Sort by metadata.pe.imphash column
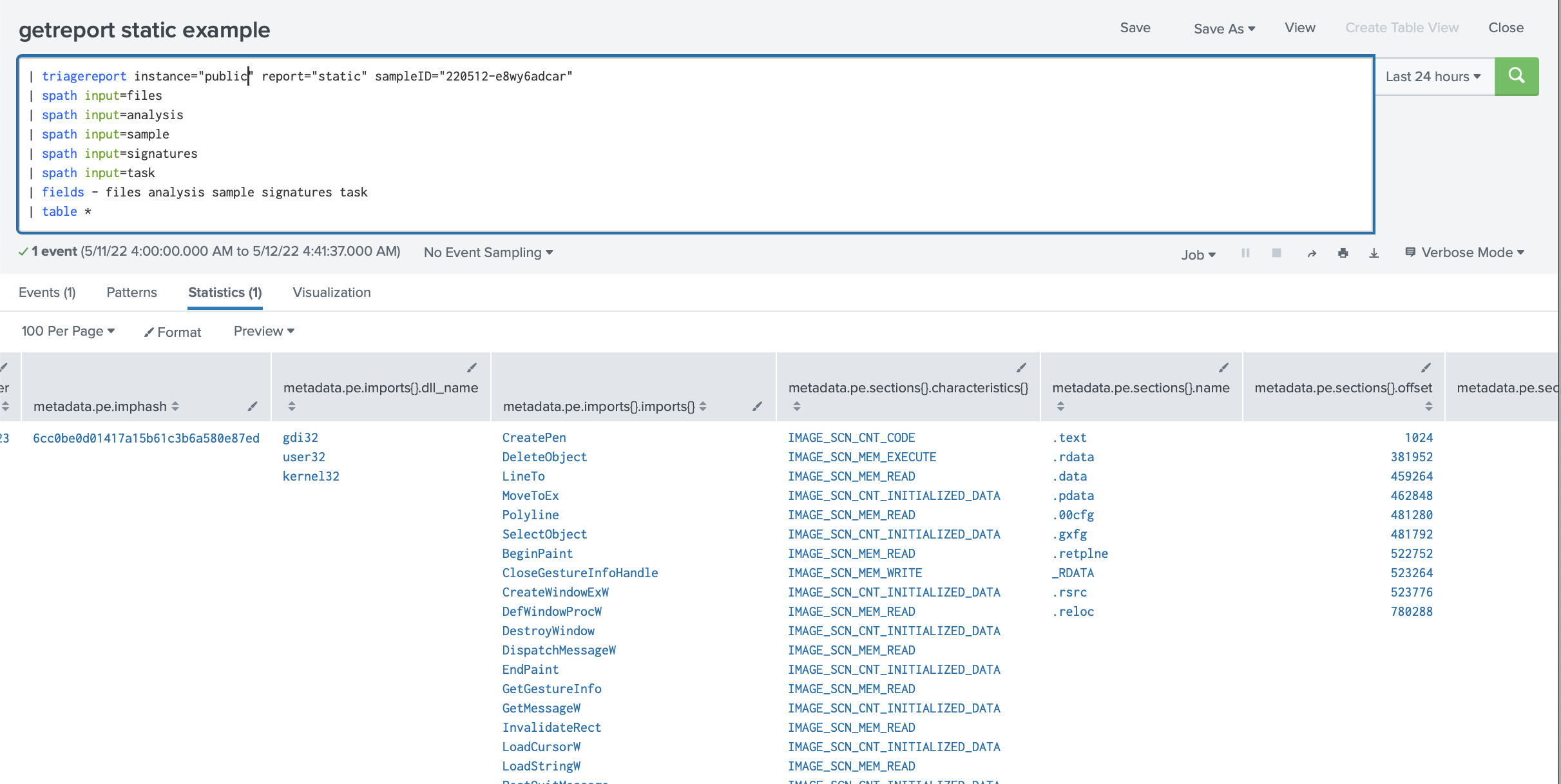Viewport: 1561px width, 784px height. [175, 406]
